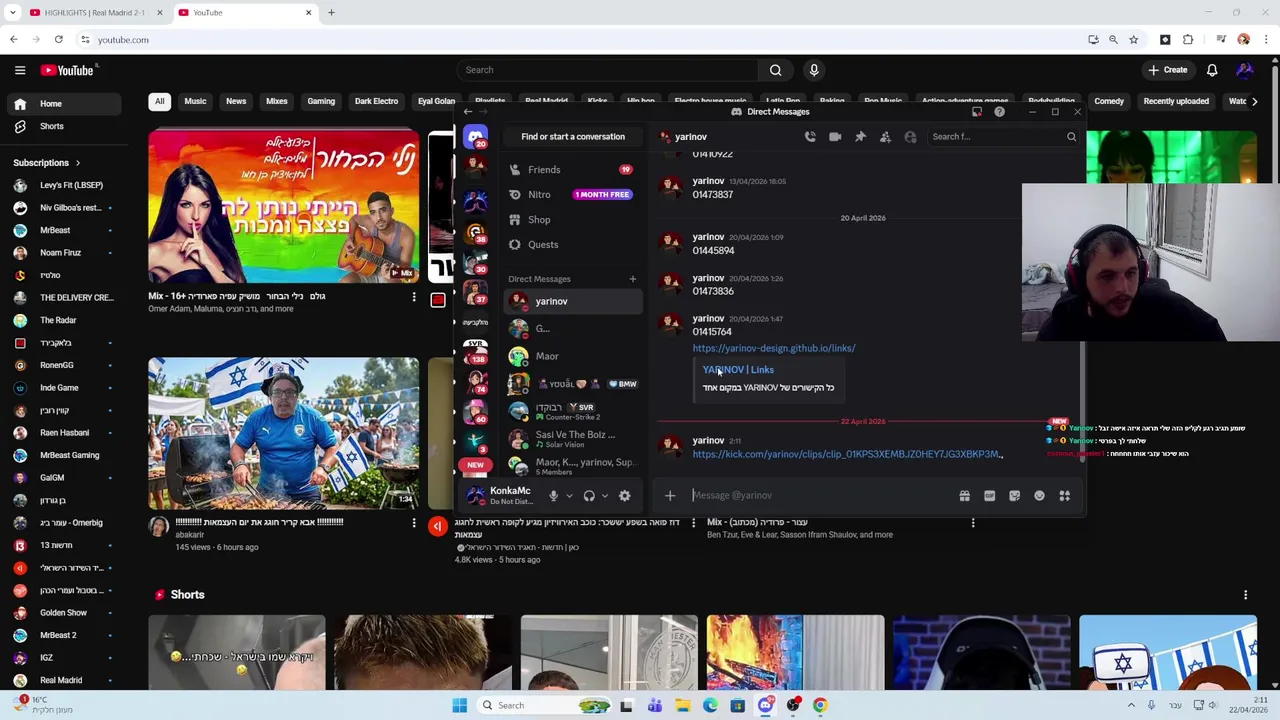Show more filter chips with right arrow
The width and height of the screenshot is (1280, 720).
click(x=1254, y=101)
